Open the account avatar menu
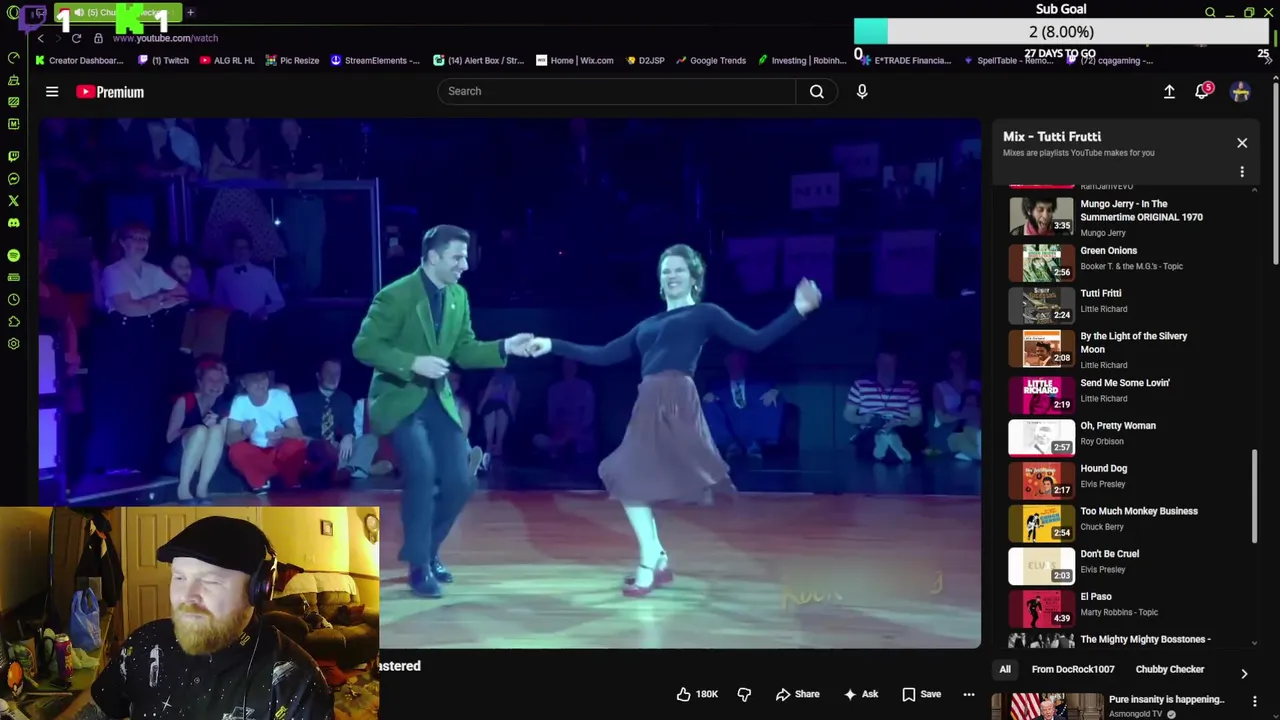This screenshot has width=1280, height=720. click(x=1240, y=92)
